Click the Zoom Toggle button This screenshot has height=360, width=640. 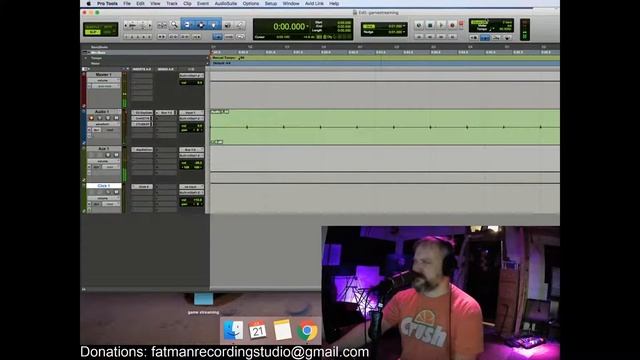162,25
